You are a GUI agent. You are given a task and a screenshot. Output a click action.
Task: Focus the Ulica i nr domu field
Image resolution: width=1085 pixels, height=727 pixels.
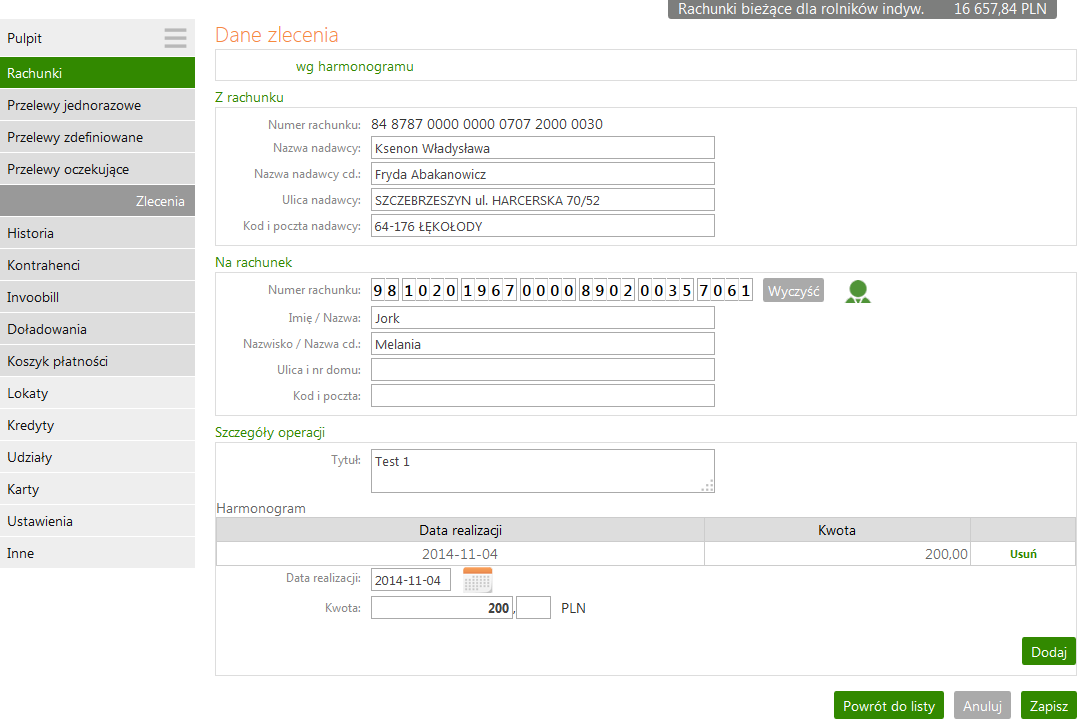pyautogui.click(x=542, y=370)
